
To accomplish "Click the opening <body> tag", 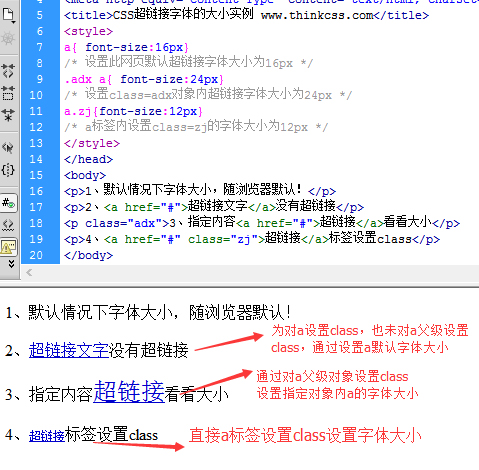I will (85, 175).
